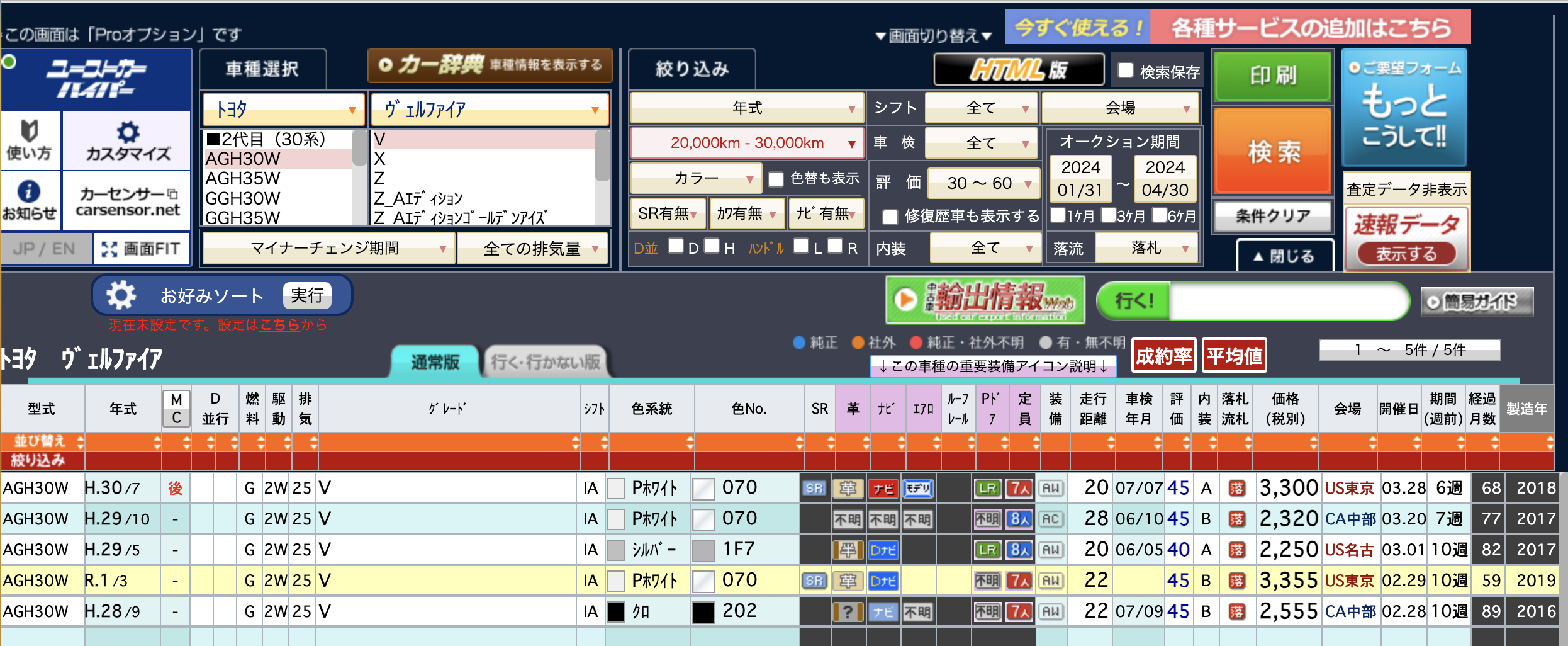Click 7人 capacity icon in H.30/7 row
This screenshot has width=1568, height=646.
pos(1019,488)
